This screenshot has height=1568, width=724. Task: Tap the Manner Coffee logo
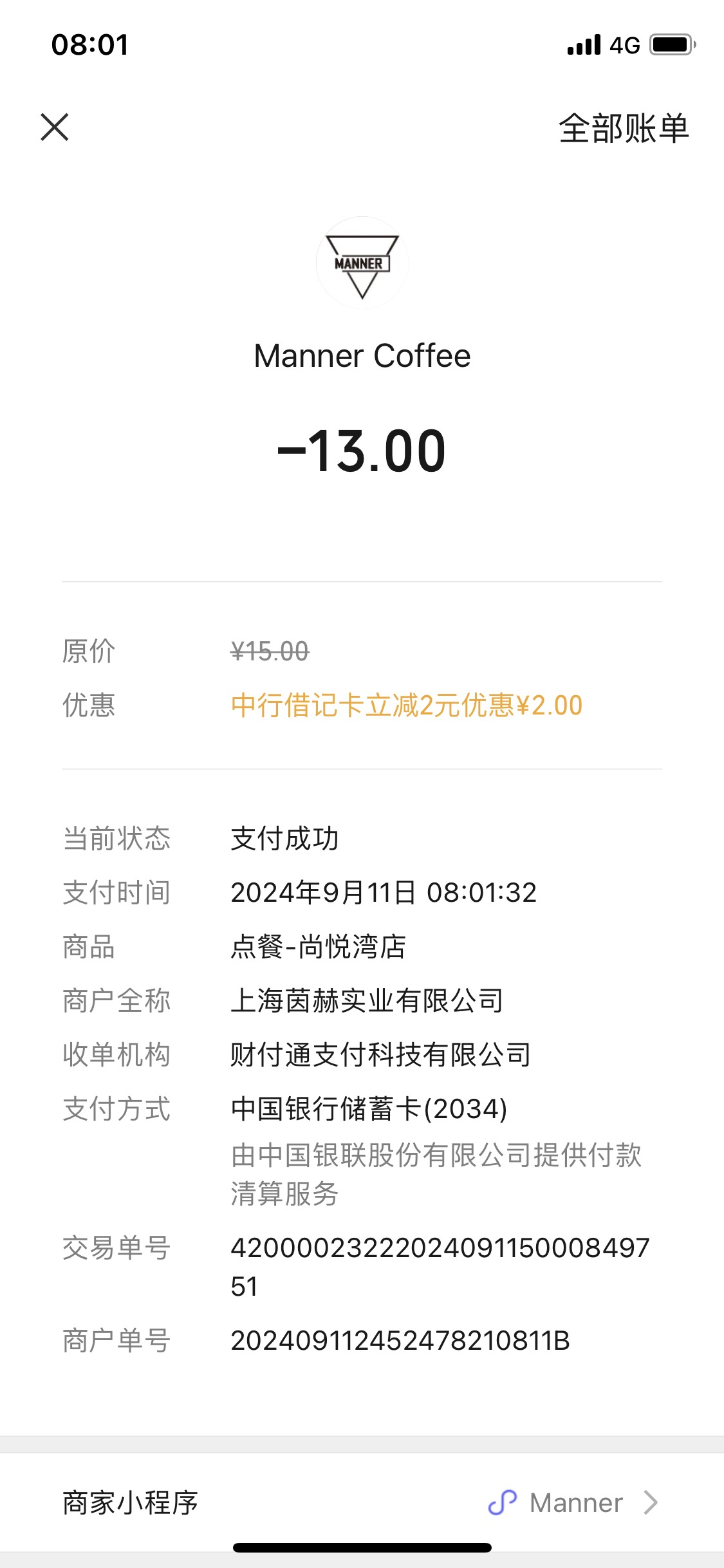coord(362,263)
